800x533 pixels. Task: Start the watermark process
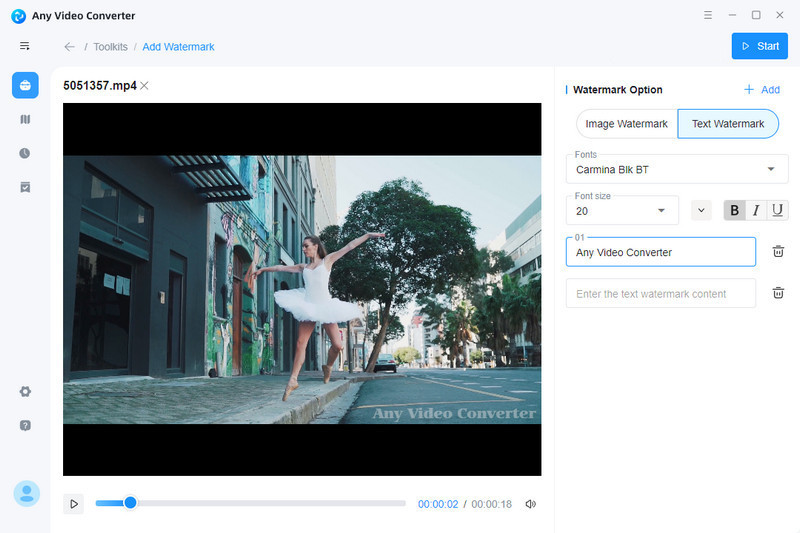point(760,46)
